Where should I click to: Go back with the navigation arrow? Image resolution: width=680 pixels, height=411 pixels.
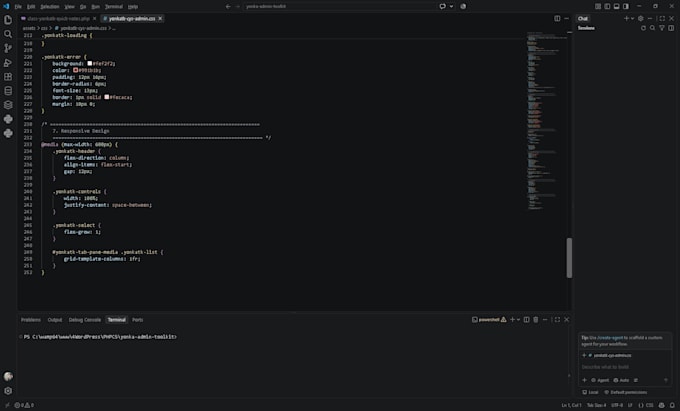[x=228, y=7]
